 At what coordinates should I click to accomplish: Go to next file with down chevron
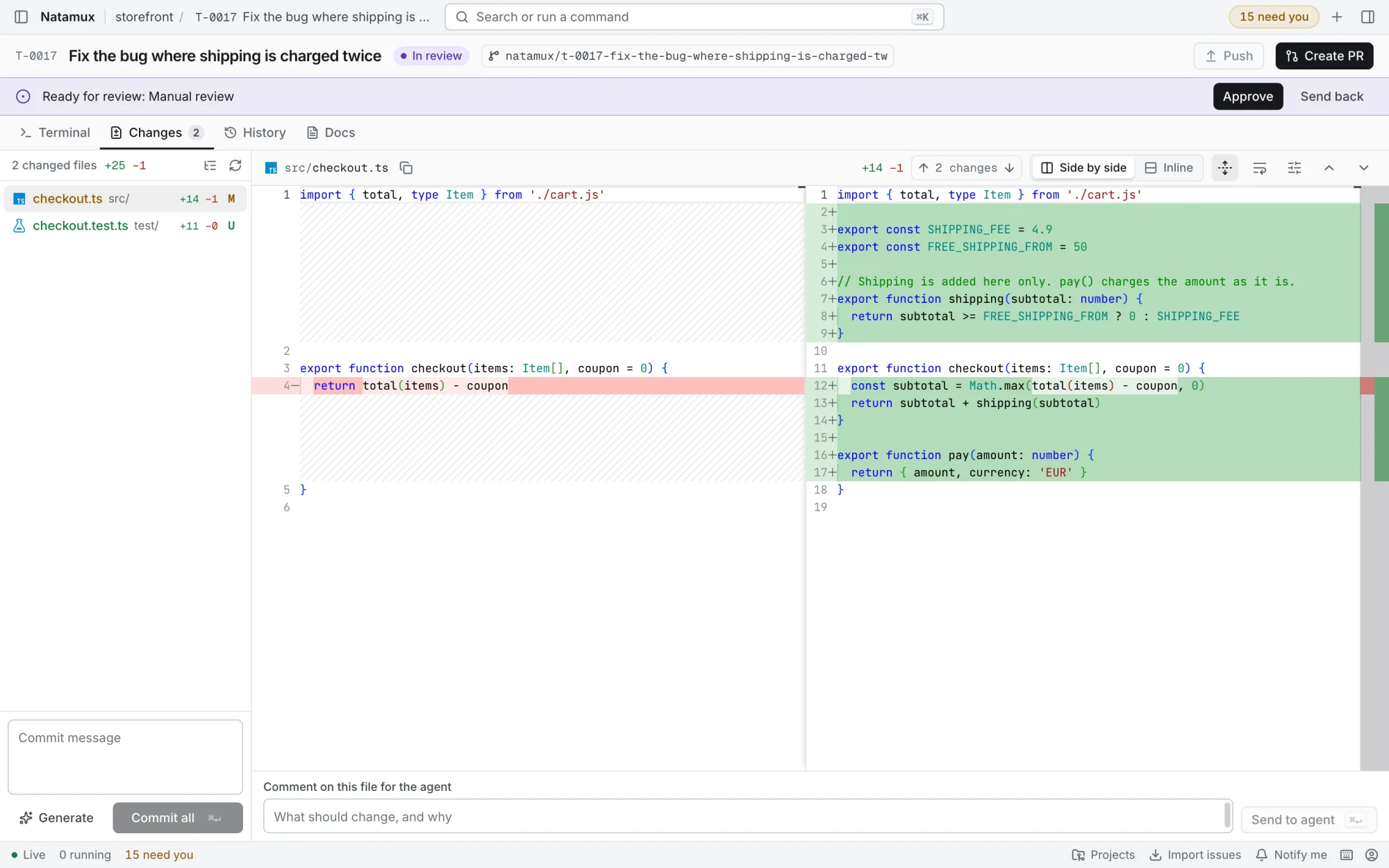pyautogui.click(x=1364, y=168)
